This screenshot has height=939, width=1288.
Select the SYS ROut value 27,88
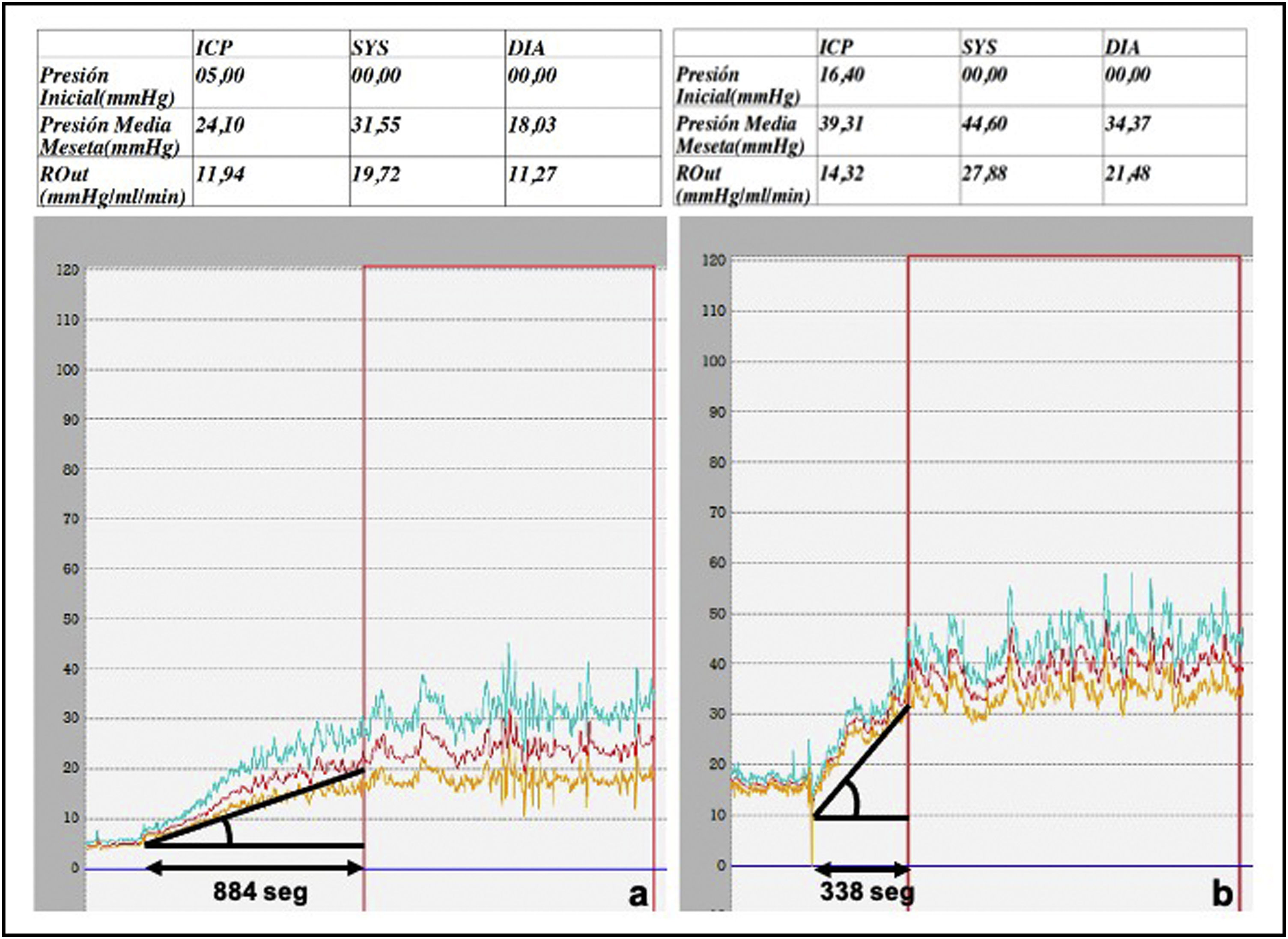pos(984,173)
